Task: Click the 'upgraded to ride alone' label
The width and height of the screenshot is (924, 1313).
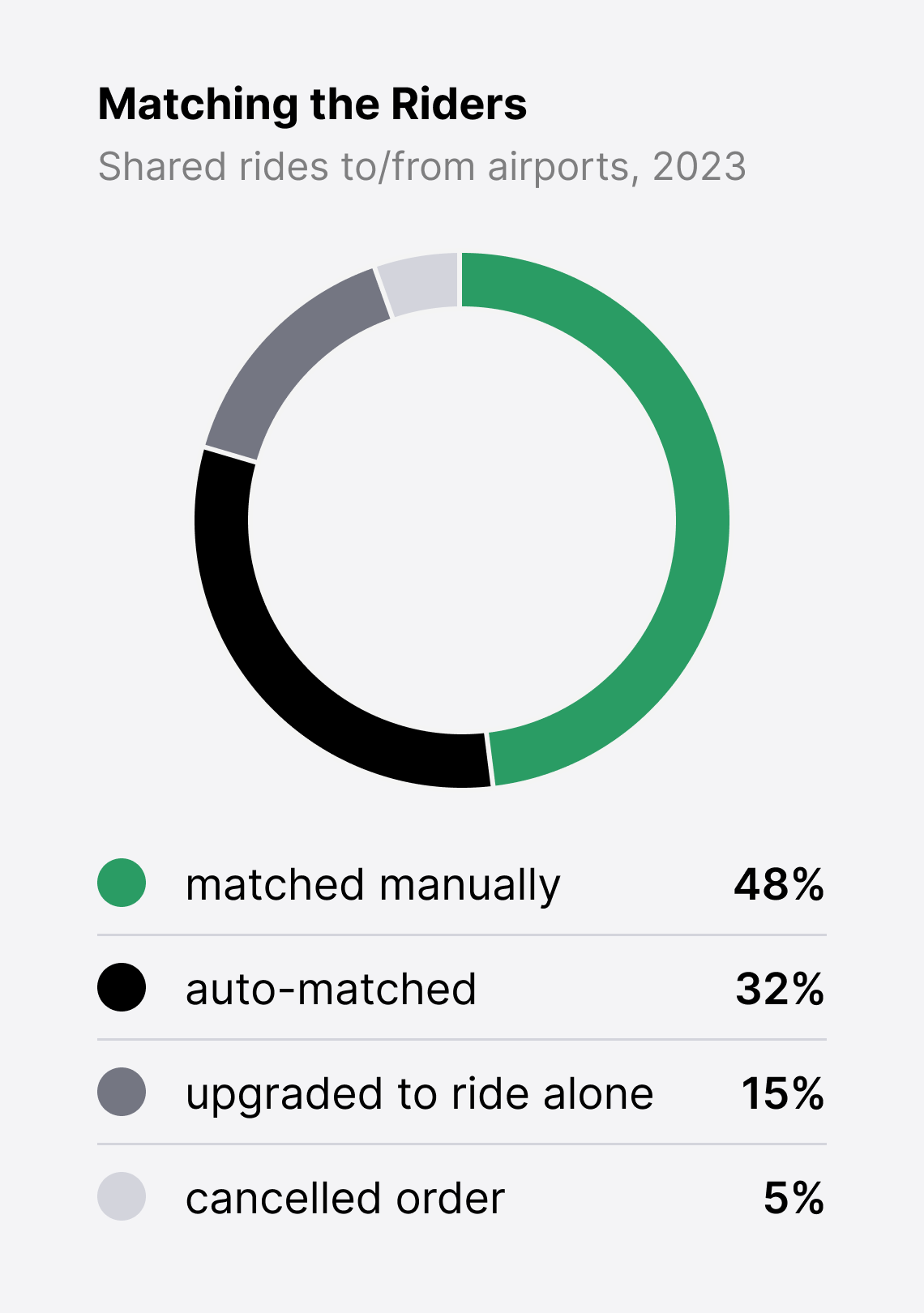Action: tap(419, 1094)
